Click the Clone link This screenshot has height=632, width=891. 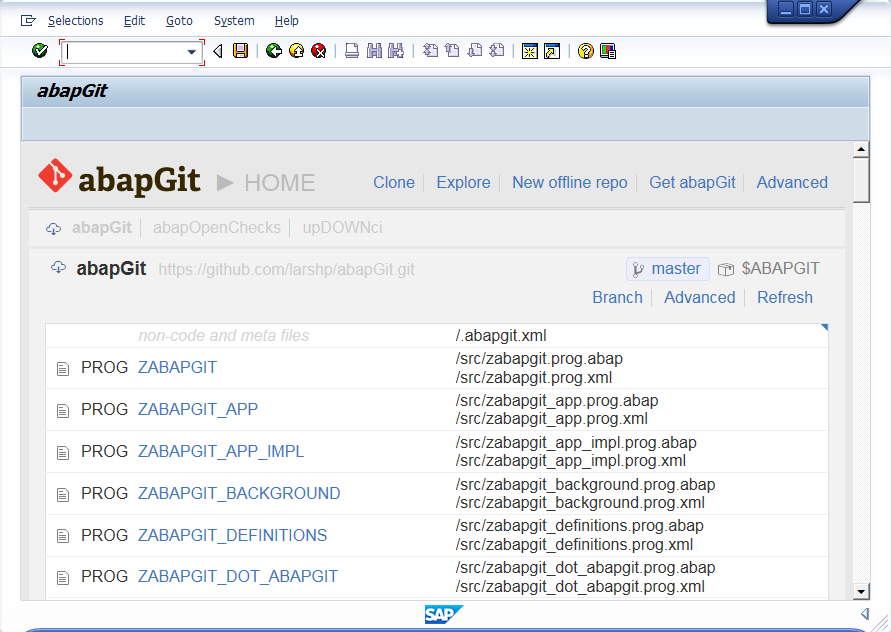pyautogui.click(x=394, y=182)
